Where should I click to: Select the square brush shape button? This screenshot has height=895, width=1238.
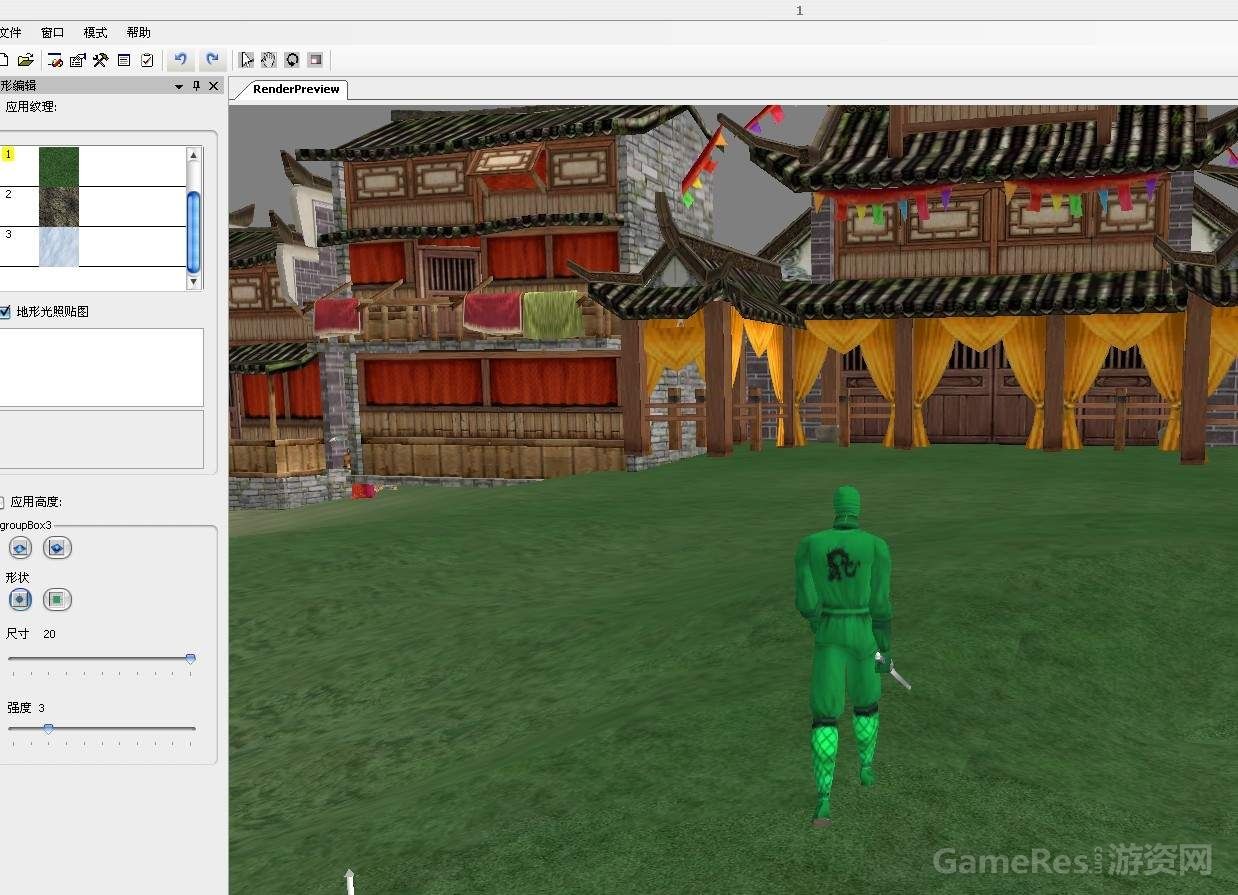click(57, 600)
